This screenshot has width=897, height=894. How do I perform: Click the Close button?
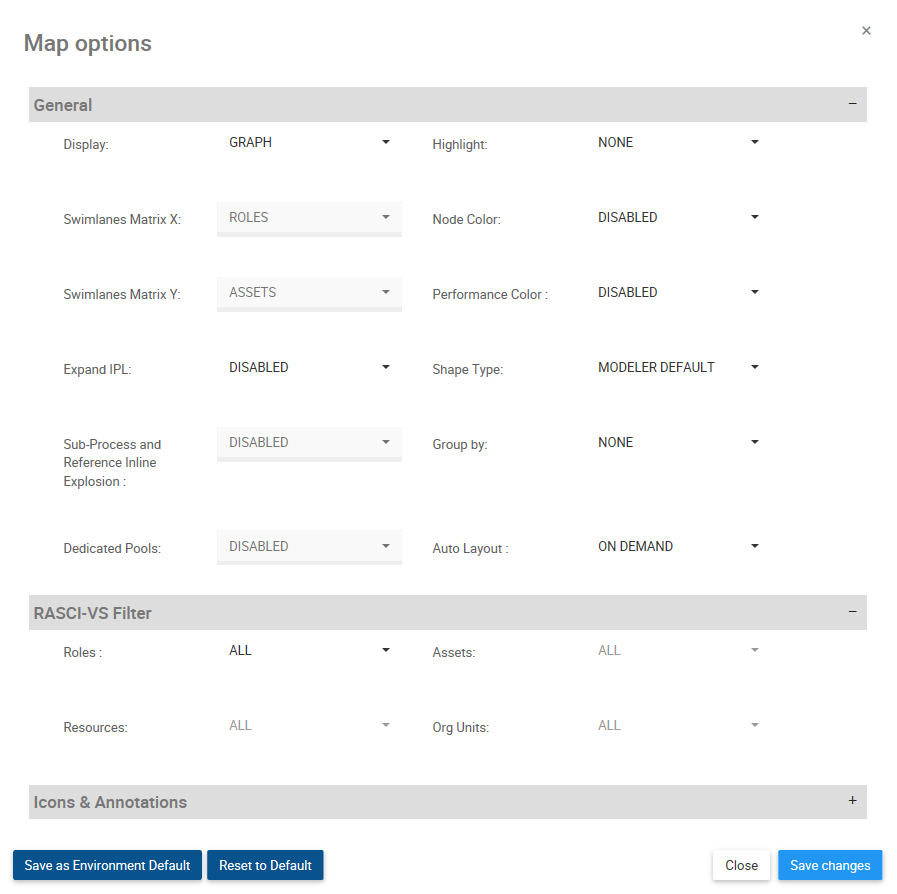741,865
